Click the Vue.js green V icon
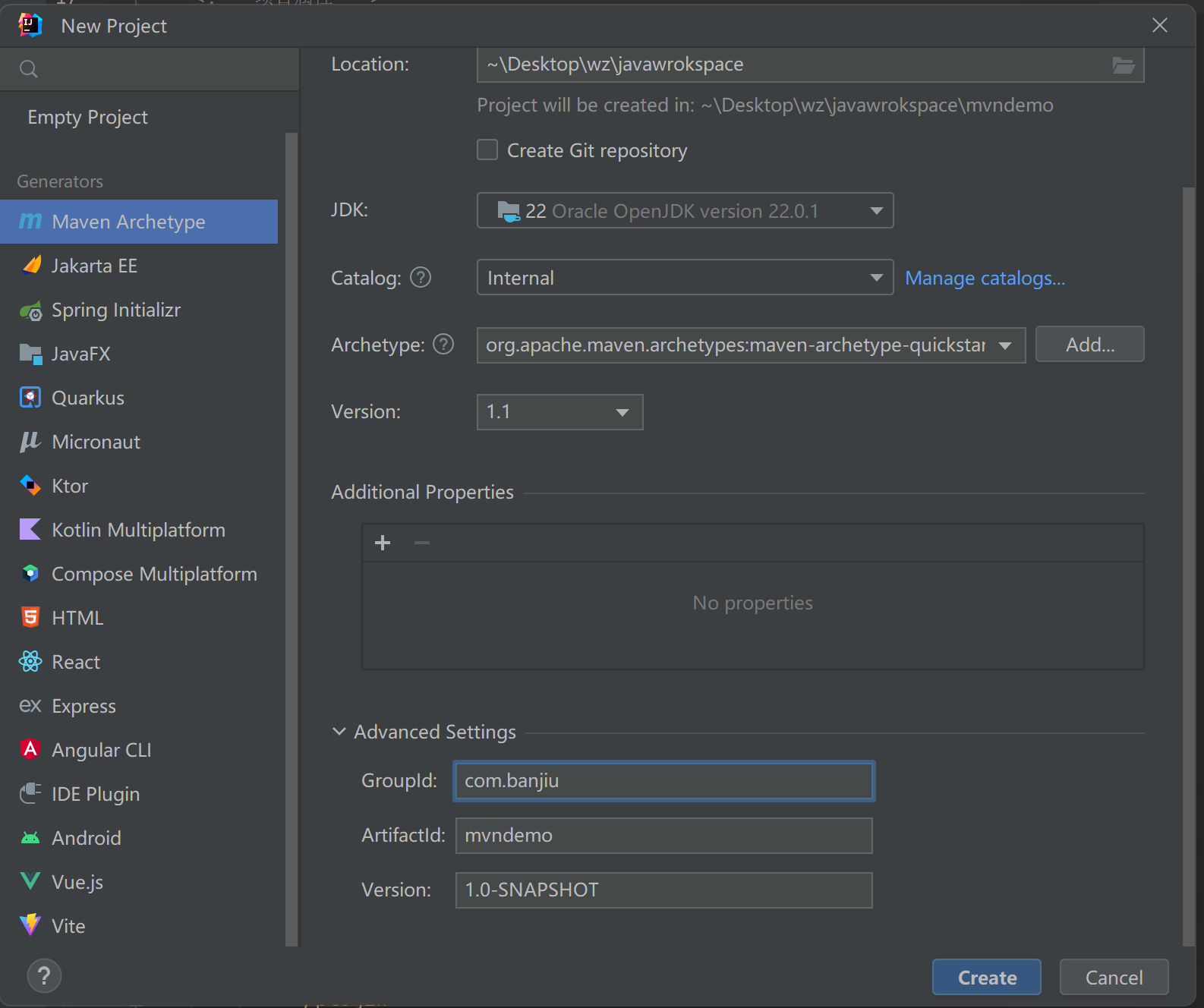 (30, 882)
